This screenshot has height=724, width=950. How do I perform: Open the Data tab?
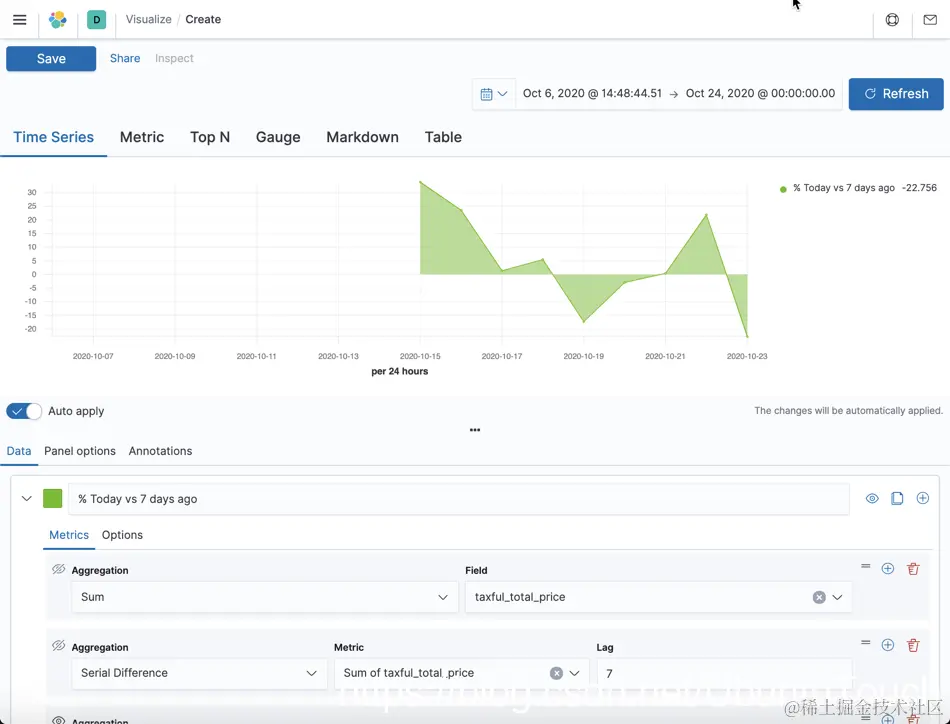point(19,451)
